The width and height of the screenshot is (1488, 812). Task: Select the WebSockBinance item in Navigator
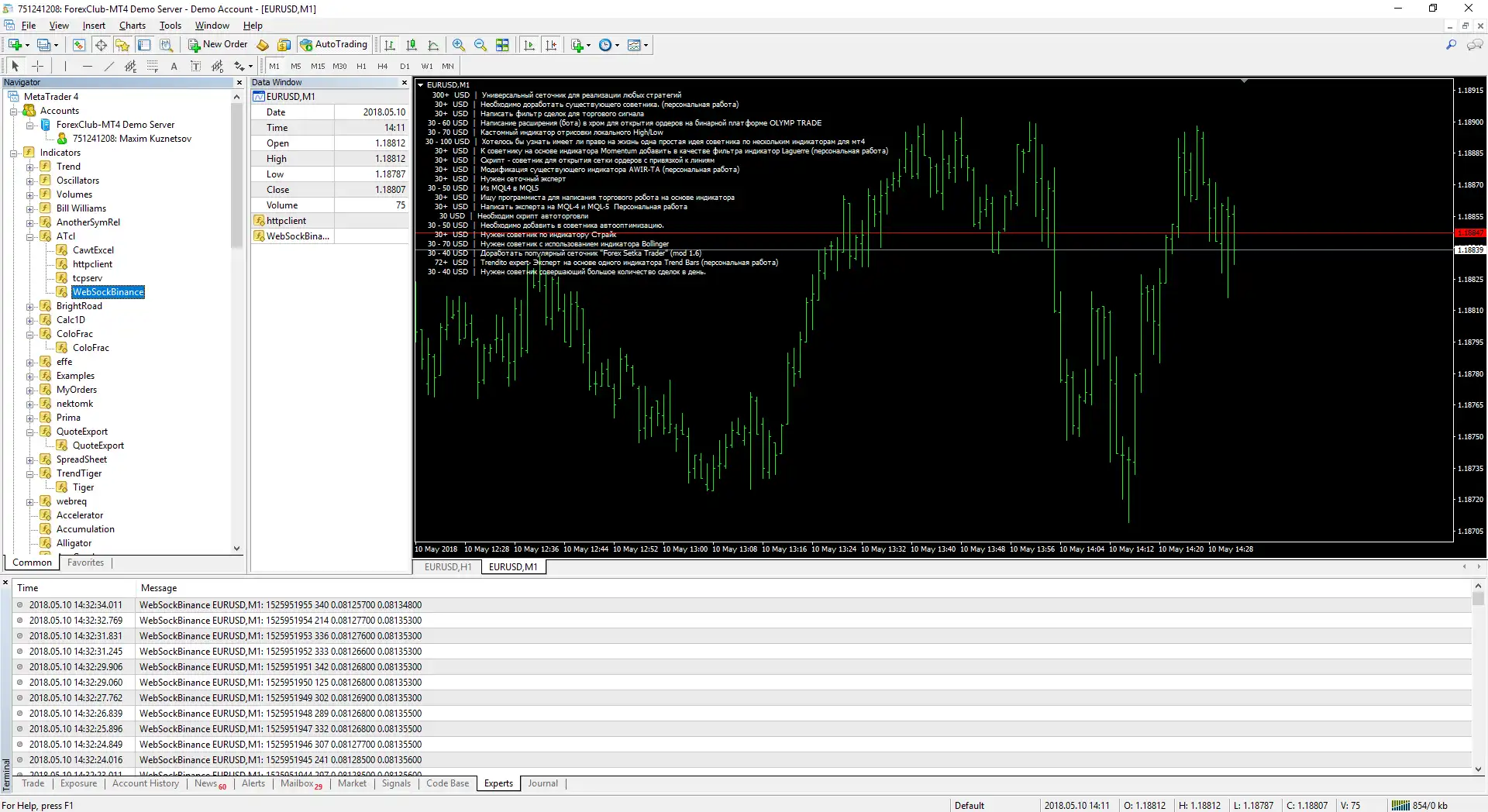108,292
